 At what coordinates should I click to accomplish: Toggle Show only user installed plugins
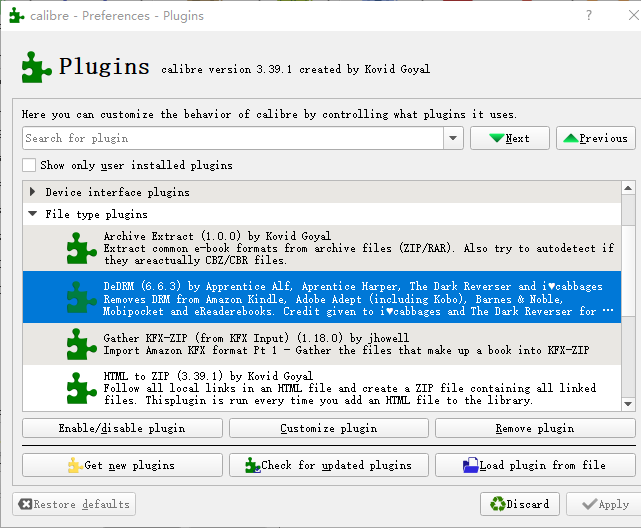[x=29, y=165]
